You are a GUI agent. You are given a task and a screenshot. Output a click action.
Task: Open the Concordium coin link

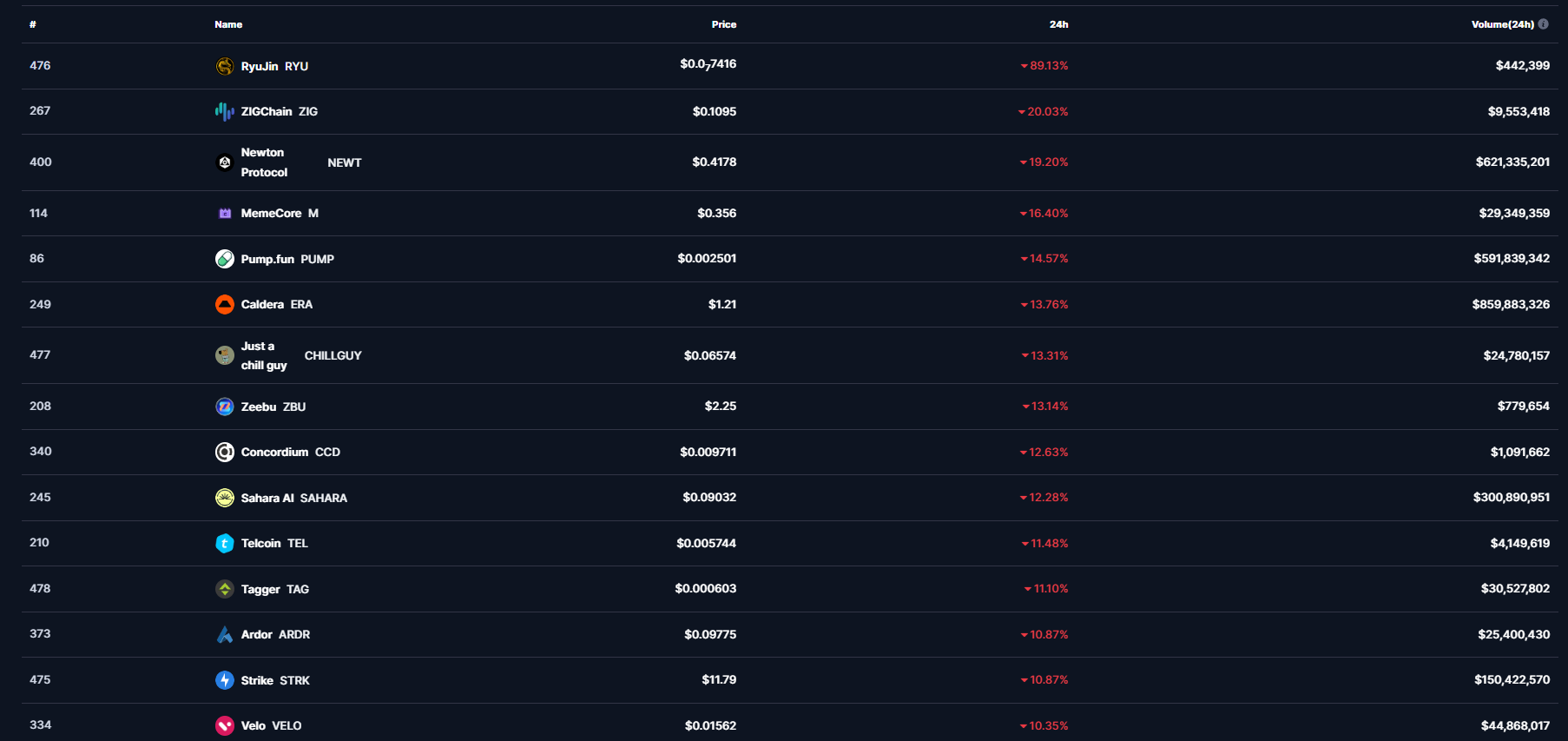[x=274, y=452]
